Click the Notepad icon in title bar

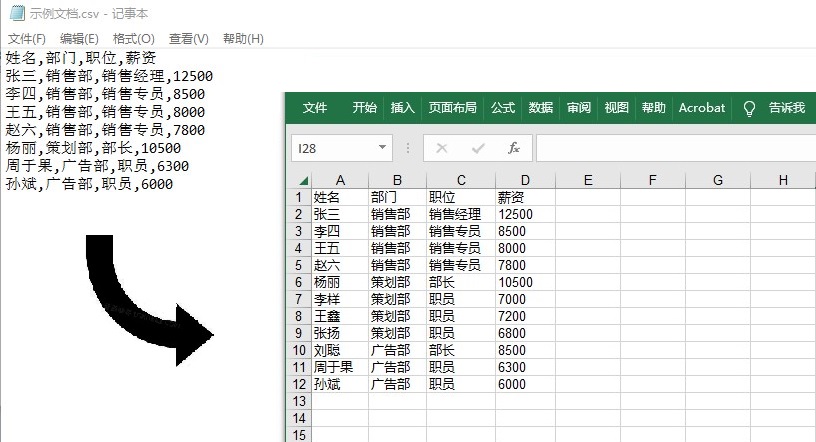[x=17, y=13]
